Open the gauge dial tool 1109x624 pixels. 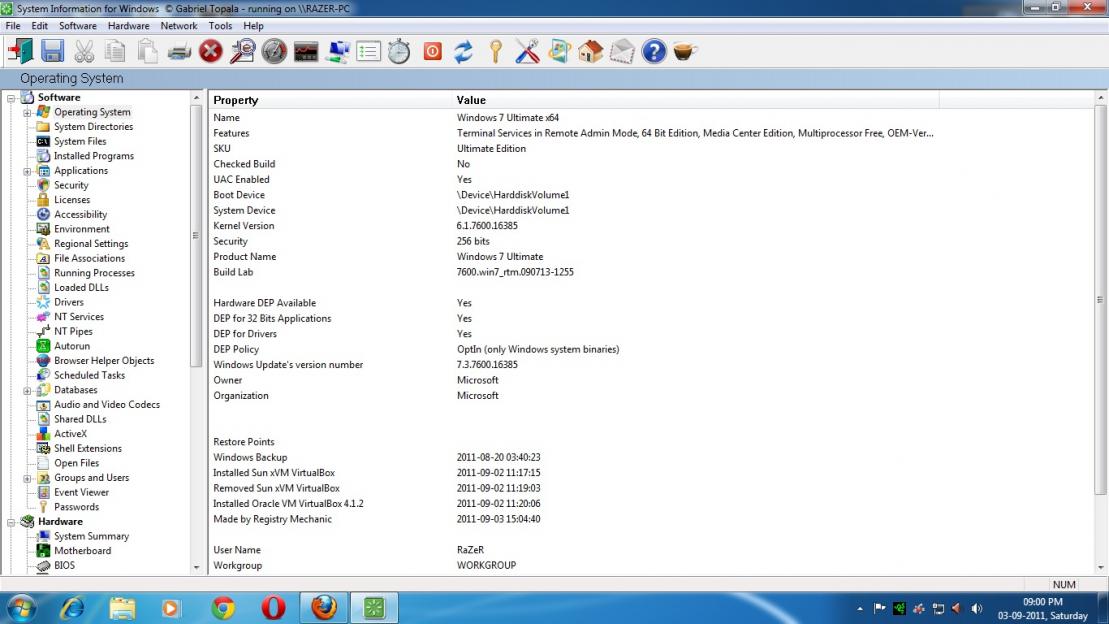click(274, 52)
